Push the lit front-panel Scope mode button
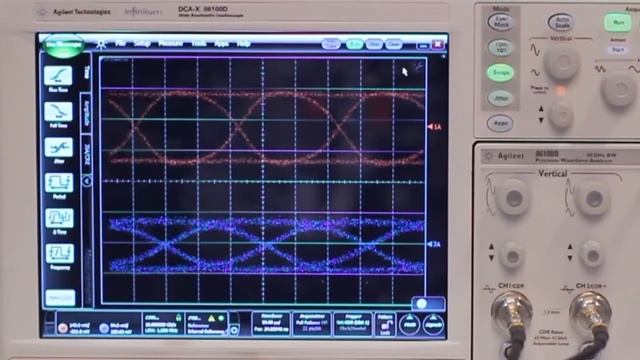Viewport: 640px width, 360px height. [501, 72]
